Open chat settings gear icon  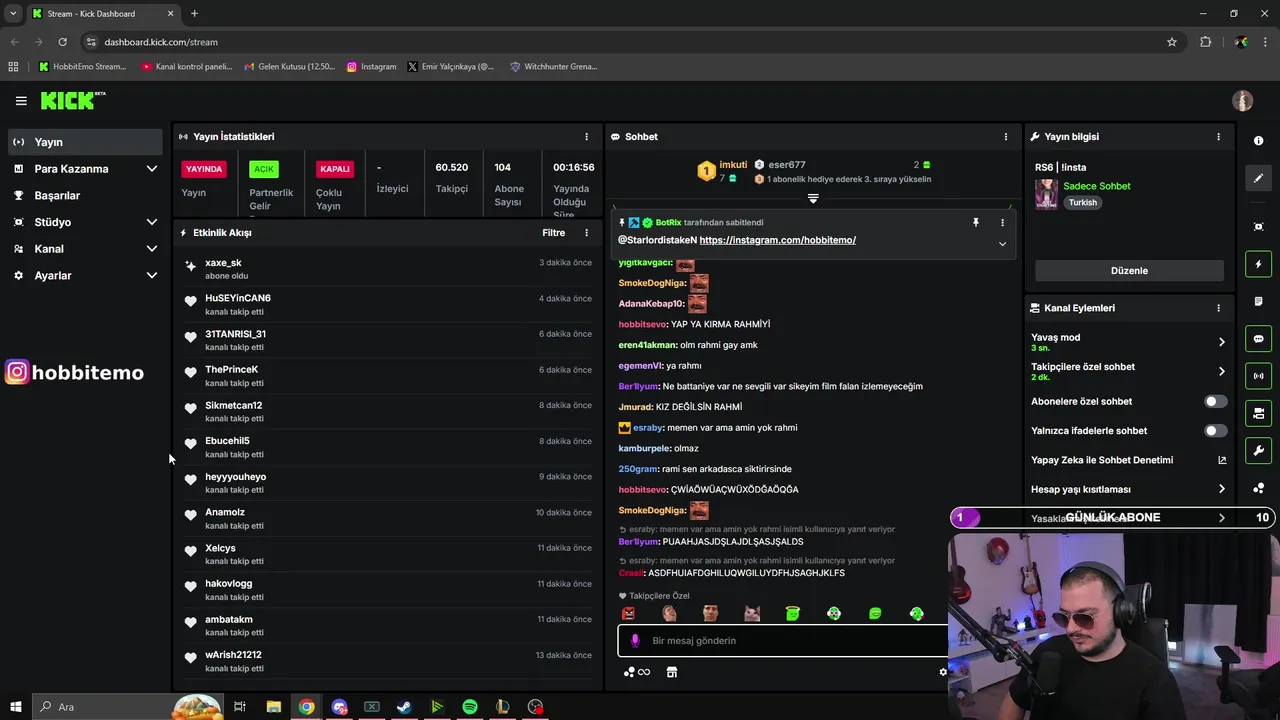coord(943,672)
